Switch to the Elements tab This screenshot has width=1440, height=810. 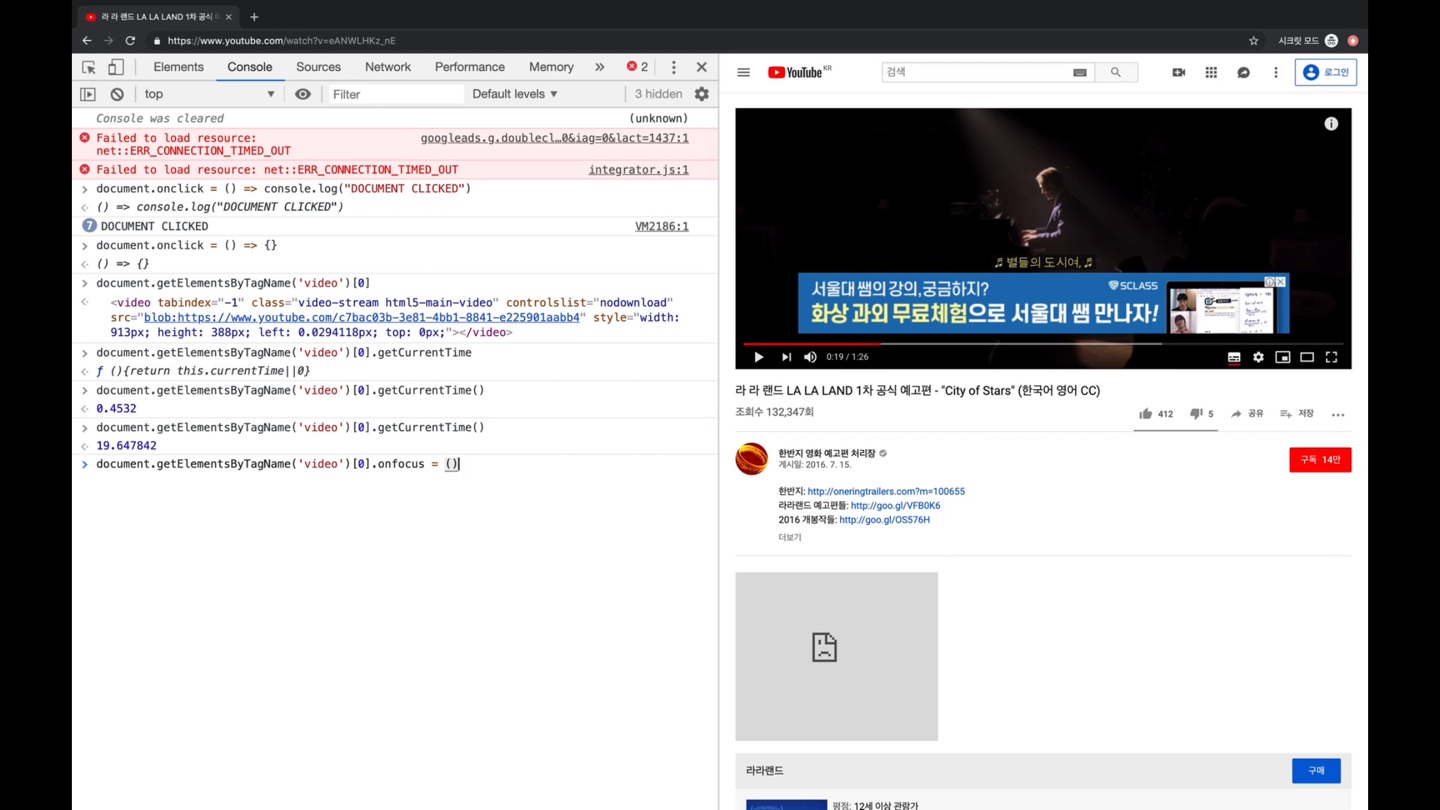point(178,67)
